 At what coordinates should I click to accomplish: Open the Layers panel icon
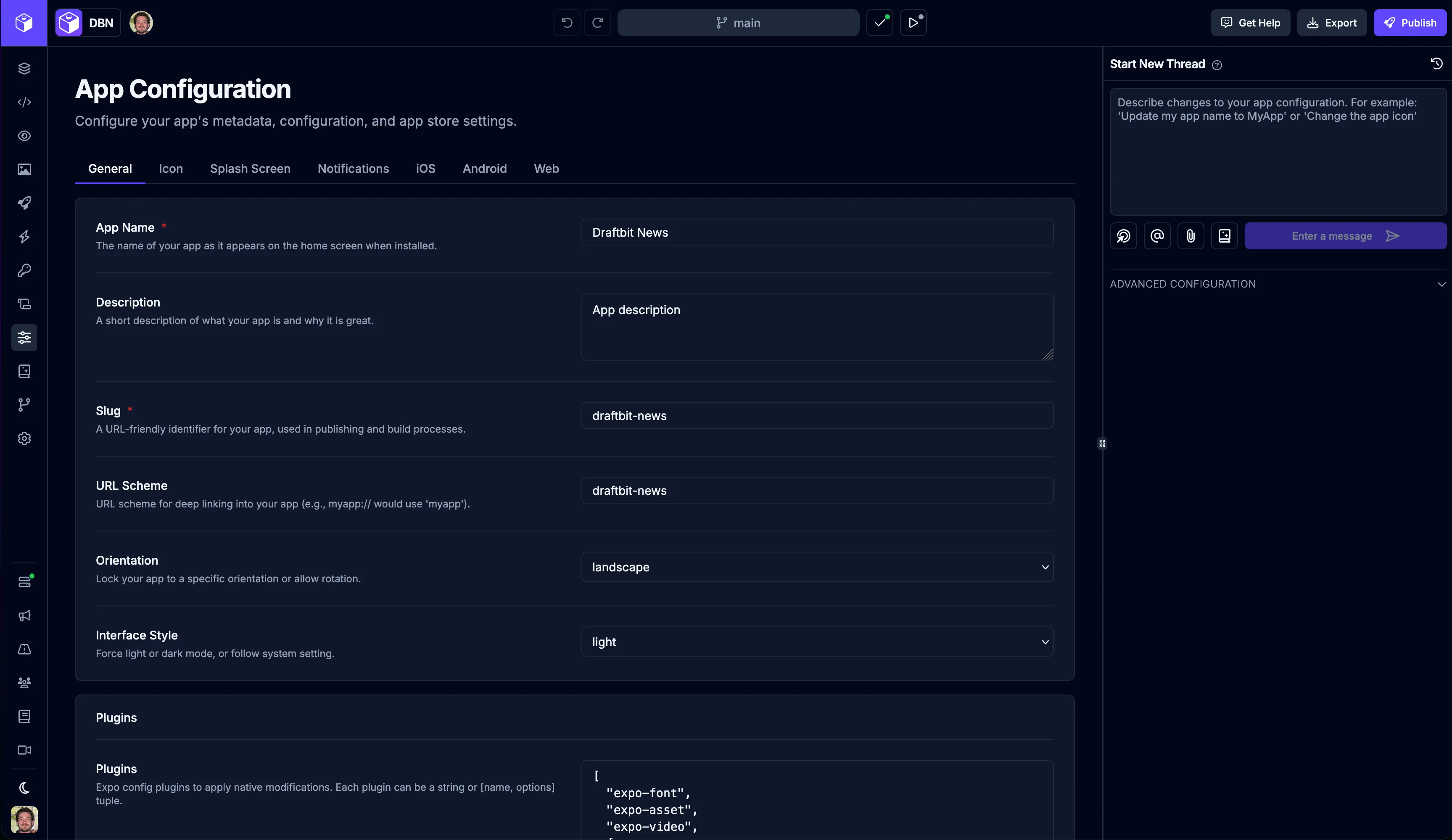tap(24, 69)
